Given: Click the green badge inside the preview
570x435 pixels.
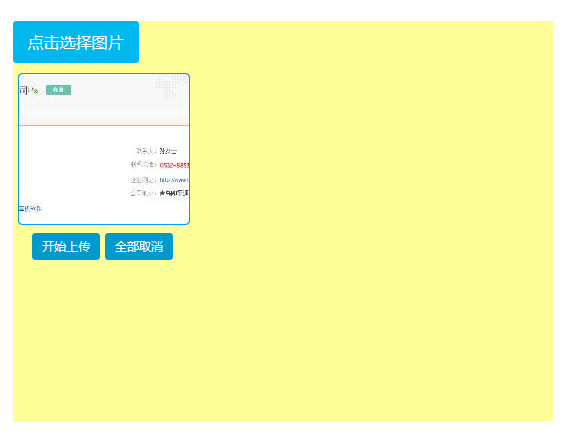Looking at the screenshot, I should click(59, 90).
